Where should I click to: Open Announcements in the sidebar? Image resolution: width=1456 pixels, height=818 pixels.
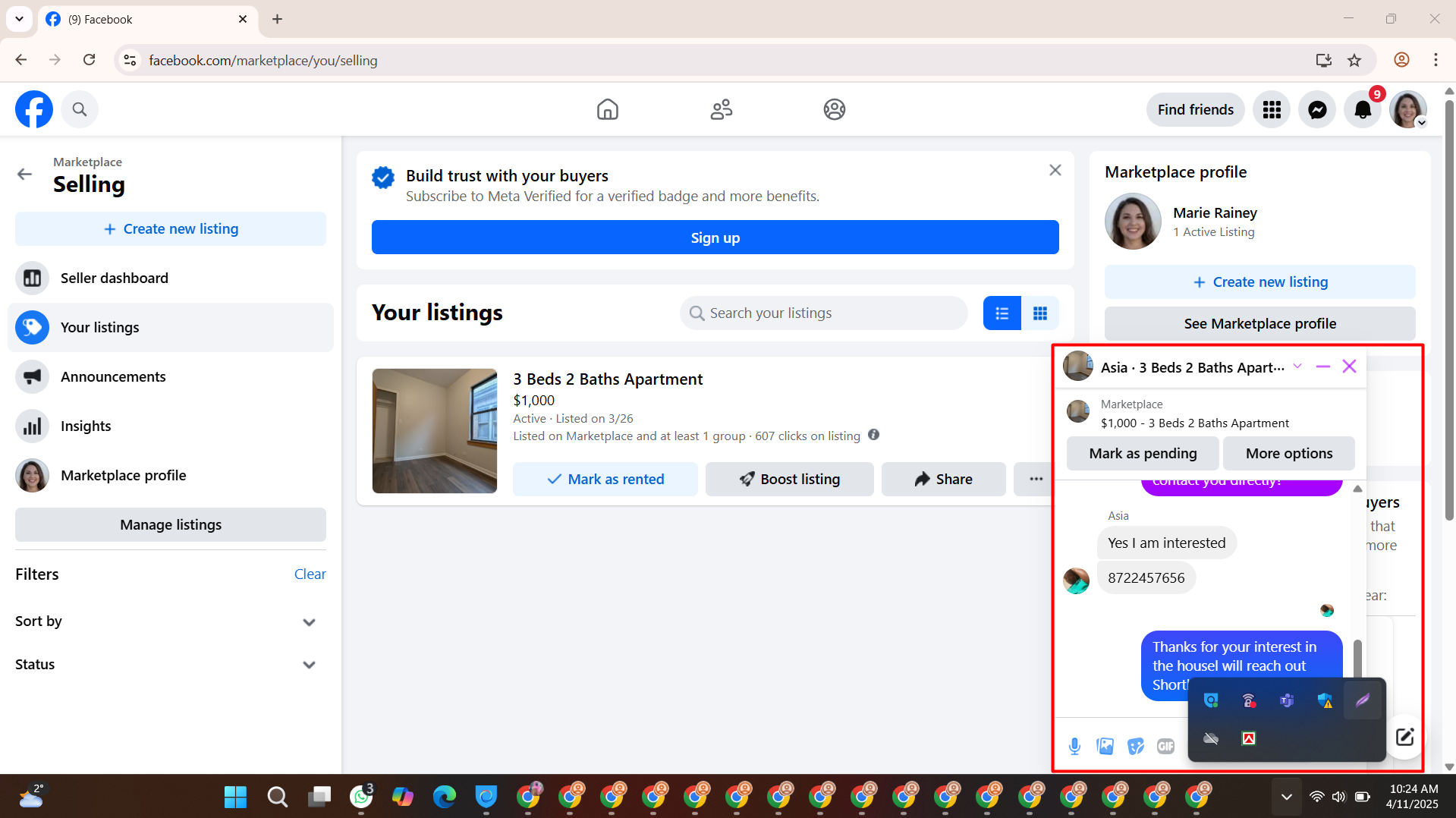pos(171,376)
